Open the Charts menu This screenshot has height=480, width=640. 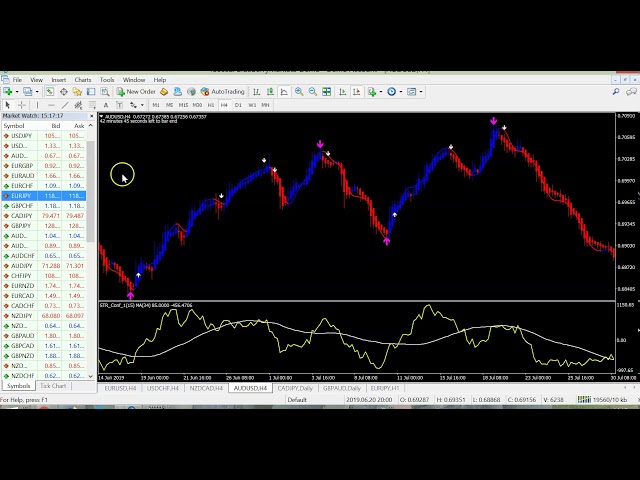[82, 79]
